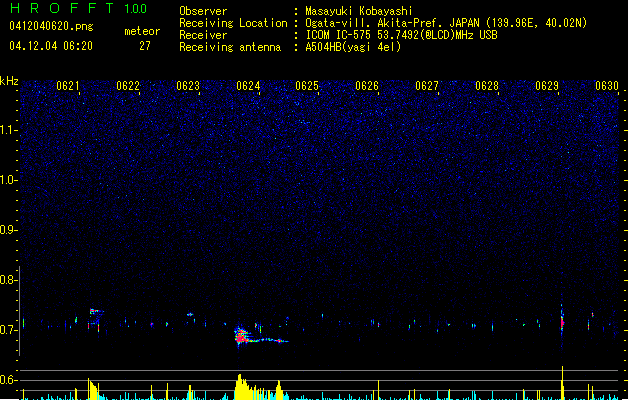
Task: Click observer name Masayuki Kobayashi
Action: [359, 11]
